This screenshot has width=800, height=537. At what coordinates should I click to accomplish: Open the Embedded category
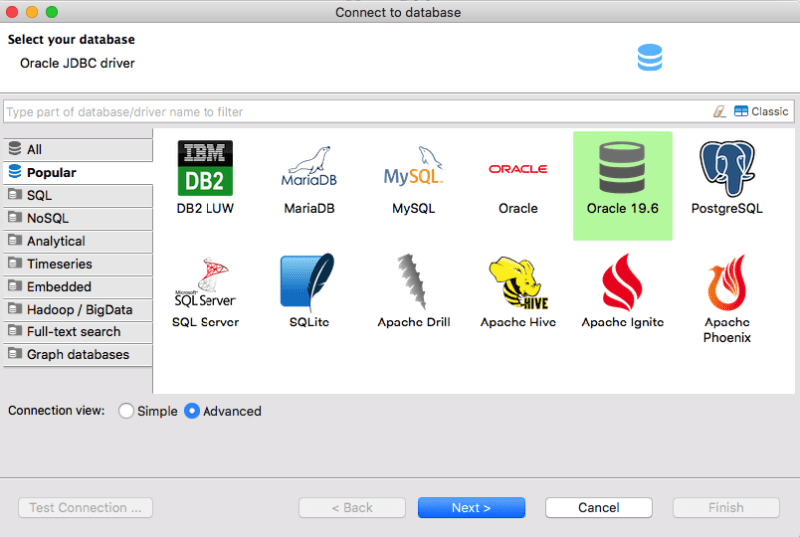click(78, 287)
